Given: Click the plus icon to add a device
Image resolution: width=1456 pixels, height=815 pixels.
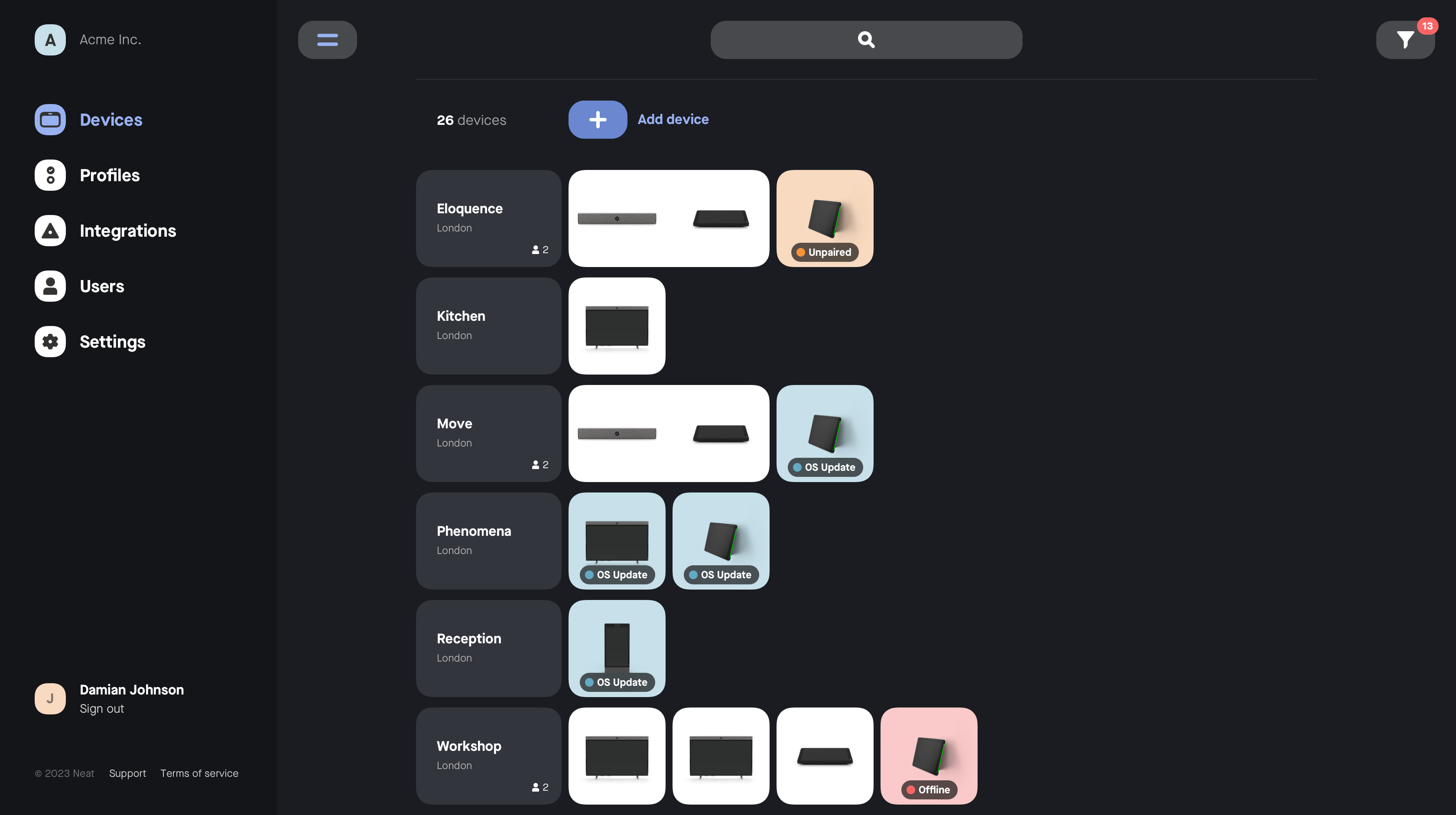Looking at the screenshot, I should coord(597,119).
